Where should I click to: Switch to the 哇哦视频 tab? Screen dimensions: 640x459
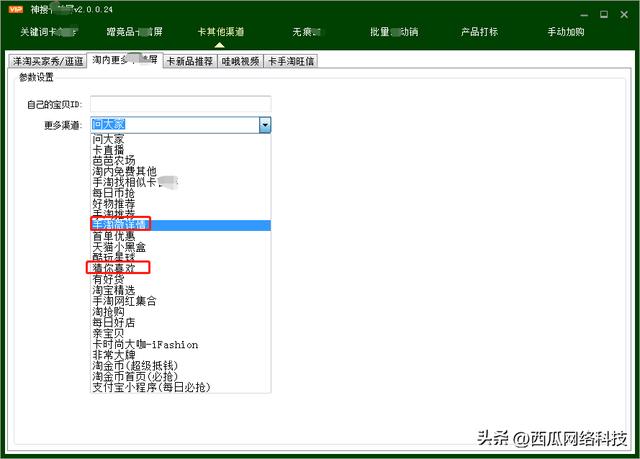pos(240,62)
